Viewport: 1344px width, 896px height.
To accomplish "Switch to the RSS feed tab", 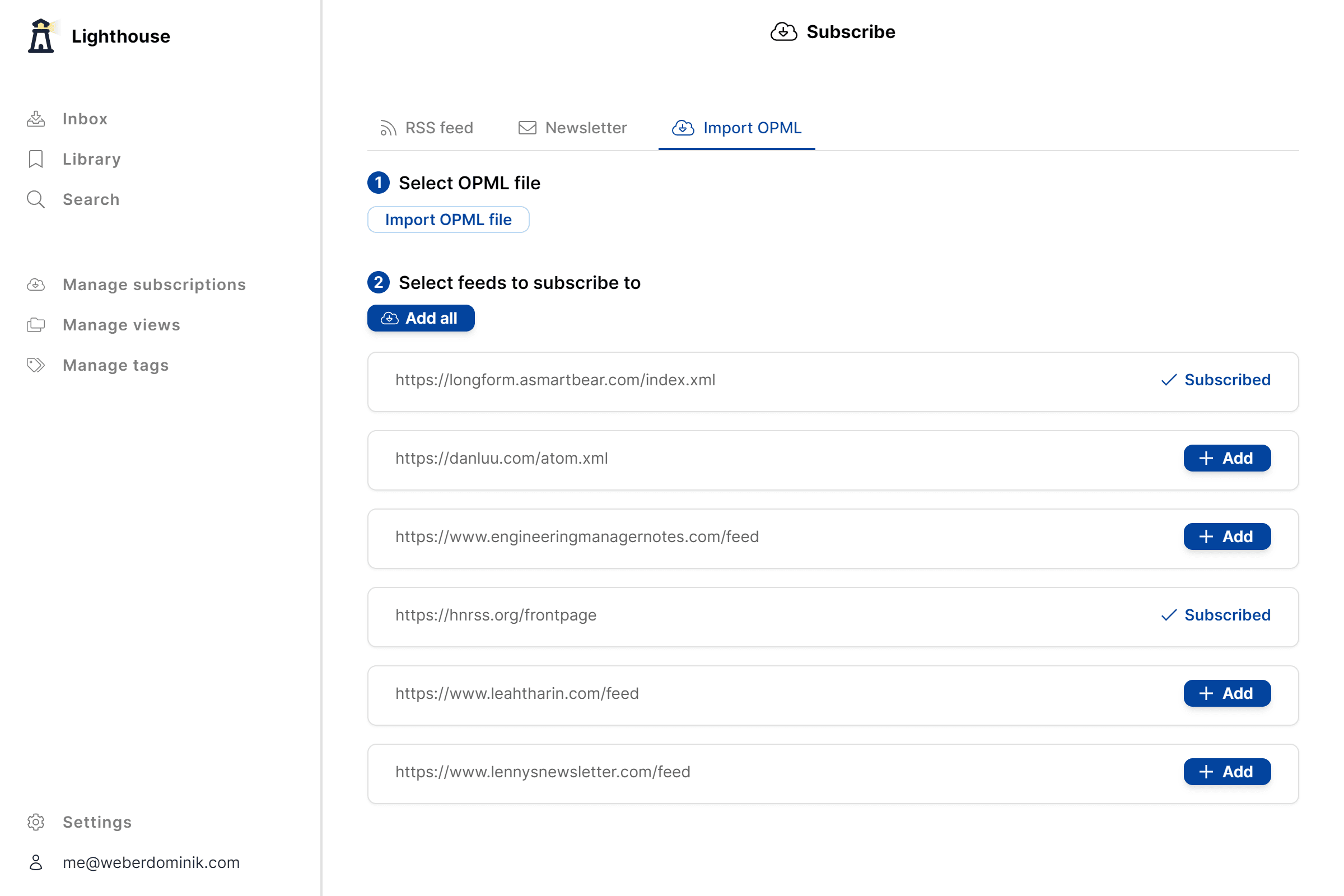I will point(427,128).
